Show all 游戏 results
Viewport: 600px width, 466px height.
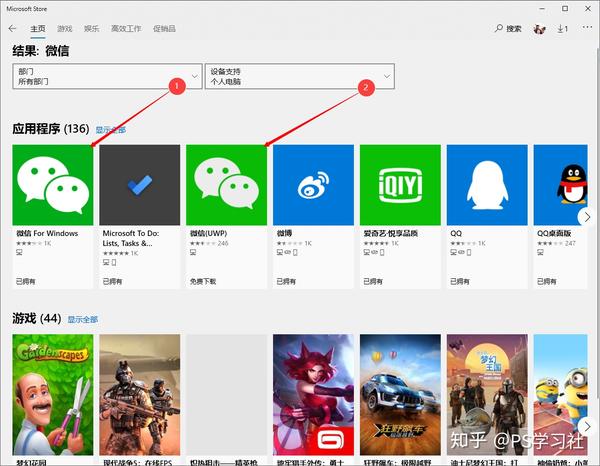pos(83,319)
